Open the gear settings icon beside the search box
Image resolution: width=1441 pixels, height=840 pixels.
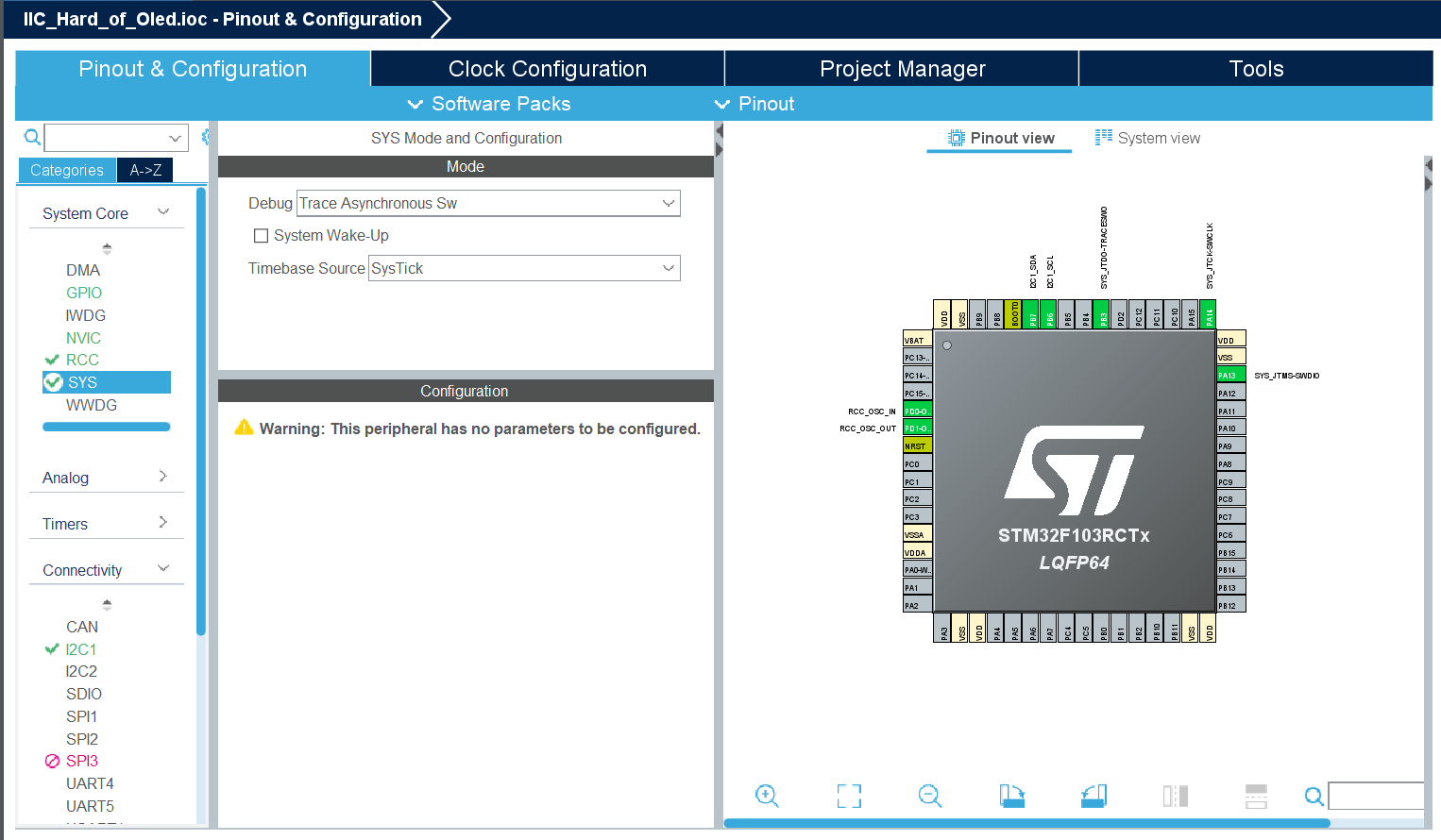point(205,138)
